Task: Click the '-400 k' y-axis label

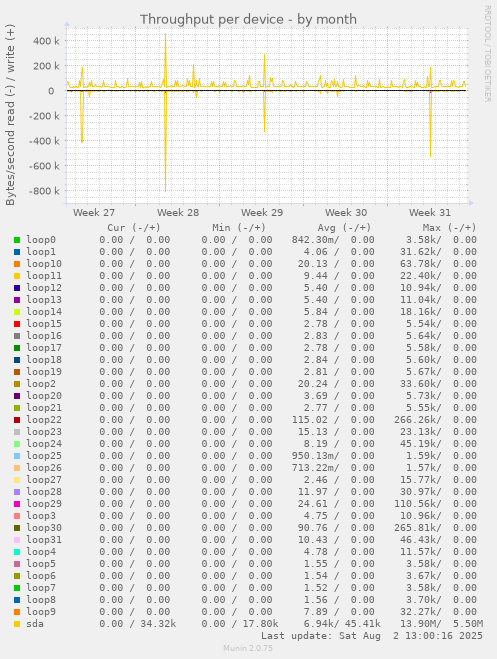Action: [44, 141]
